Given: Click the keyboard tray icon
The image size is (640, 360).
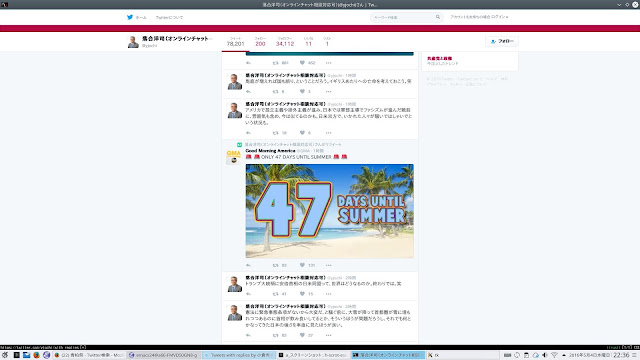Looking at the screenshot, I should pyautogui.click(x=507, y=355).
